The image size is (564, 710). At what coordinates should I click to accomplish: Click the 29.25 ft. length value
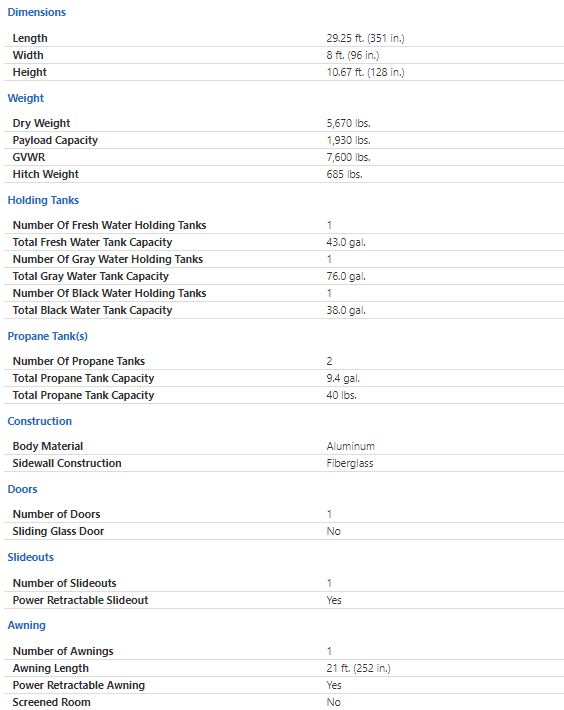click(365, 38)
